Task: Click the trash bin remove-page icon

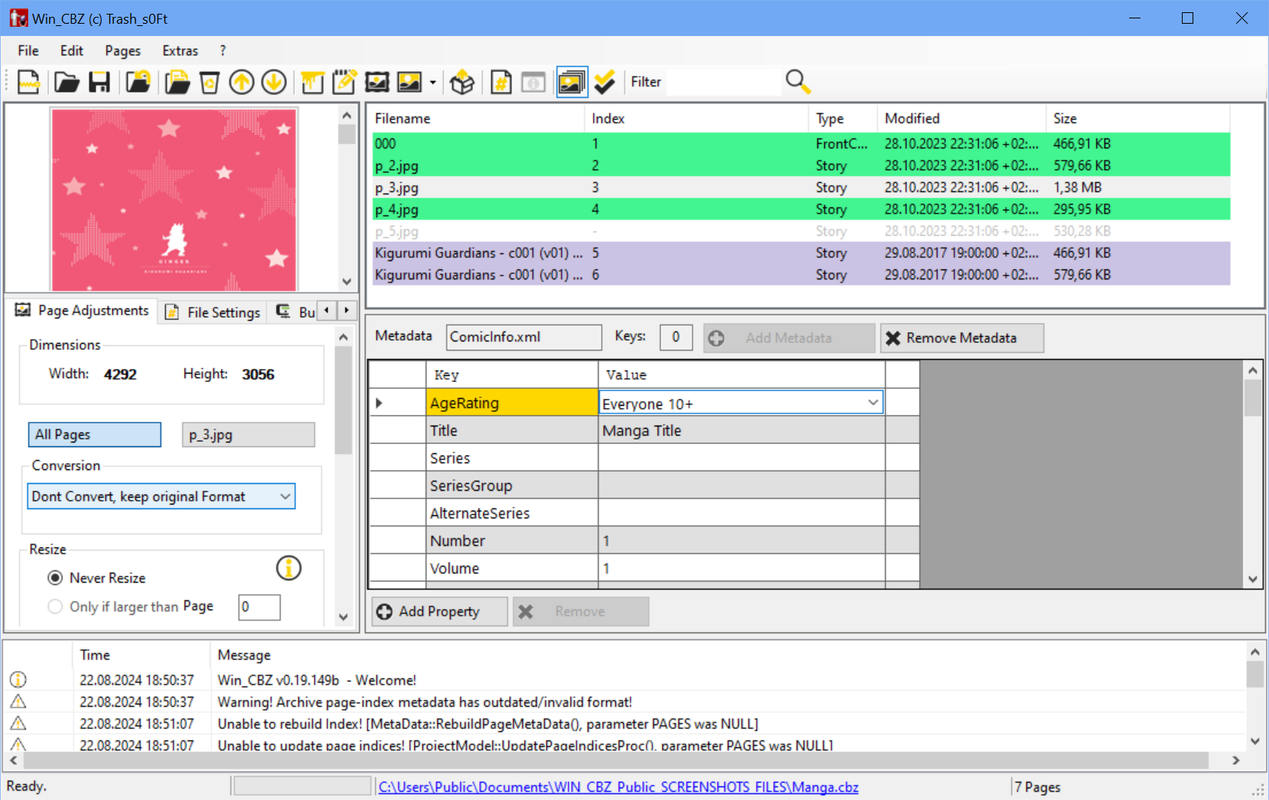Action: pos(209,82)
